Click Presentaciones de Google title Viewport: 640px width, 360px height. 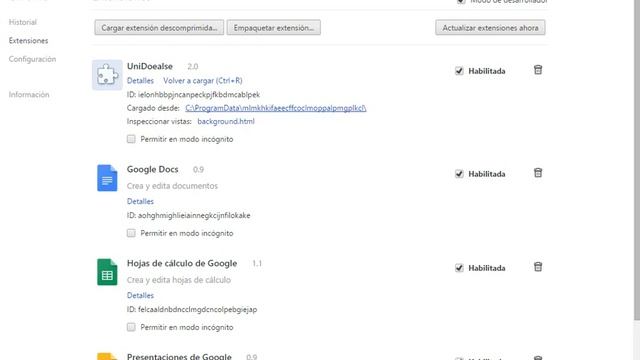click(x=179, y=356)
